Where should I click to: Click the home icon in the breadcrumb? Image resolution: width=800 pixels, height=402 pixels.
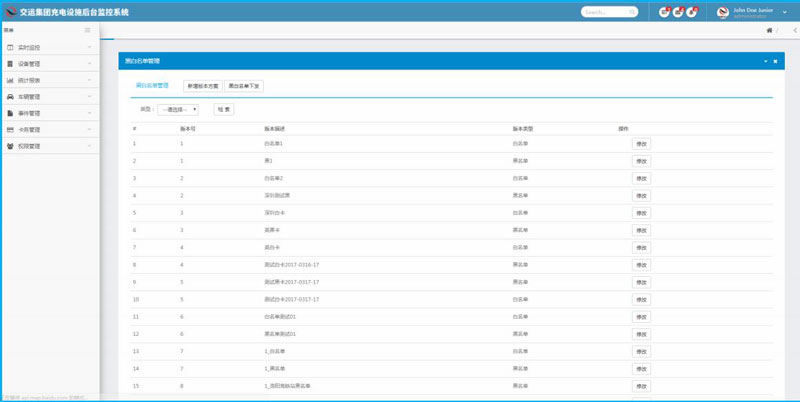pyautogui.click(x=769, y=31)
